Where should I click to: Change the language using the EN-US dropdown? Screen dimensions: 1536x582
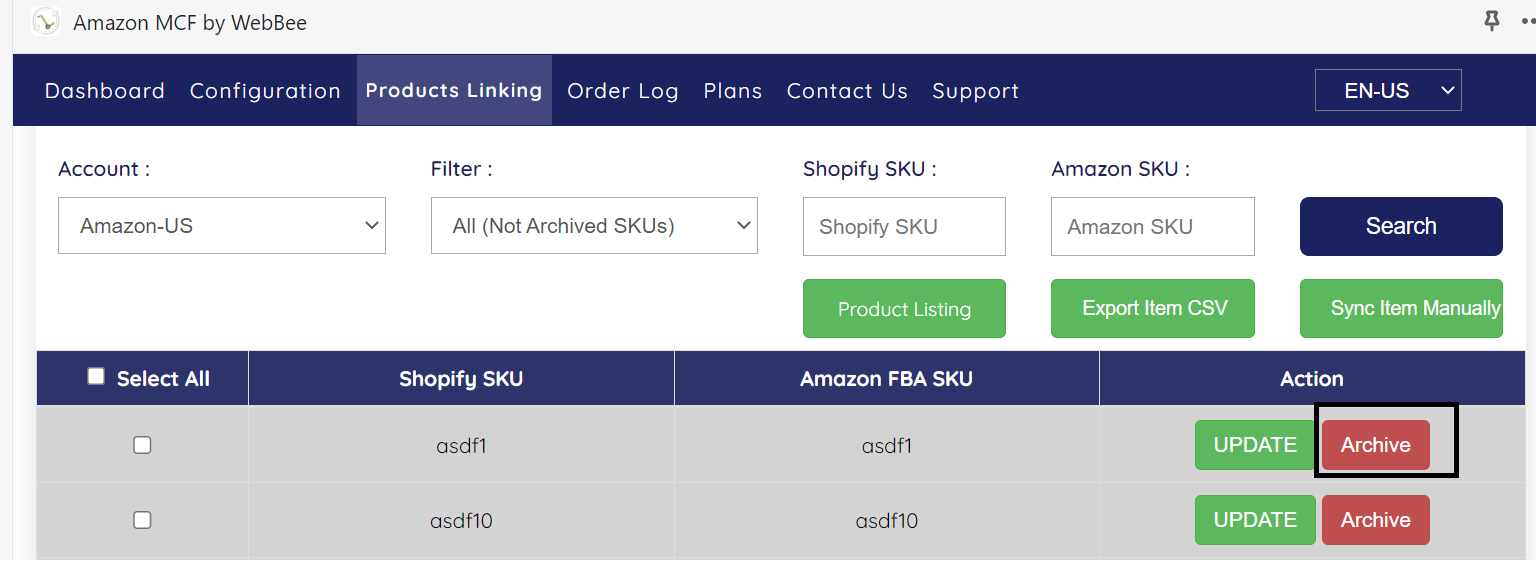tap(1388, 90)
